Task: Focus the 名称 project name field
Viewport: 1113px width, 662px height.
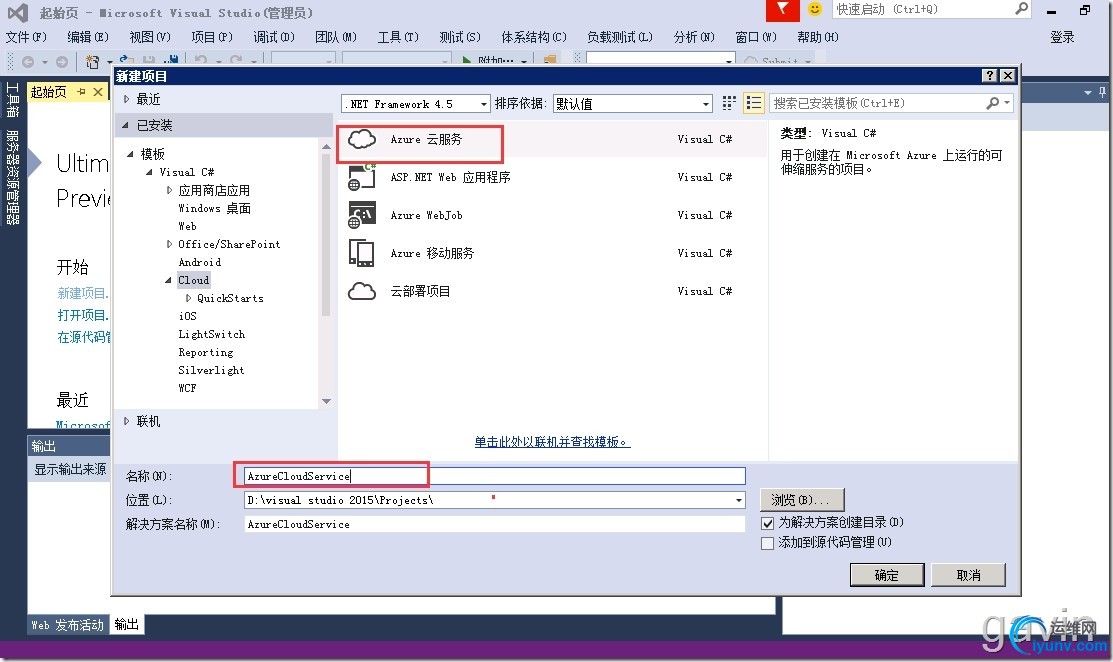Action: pos(495,476)
